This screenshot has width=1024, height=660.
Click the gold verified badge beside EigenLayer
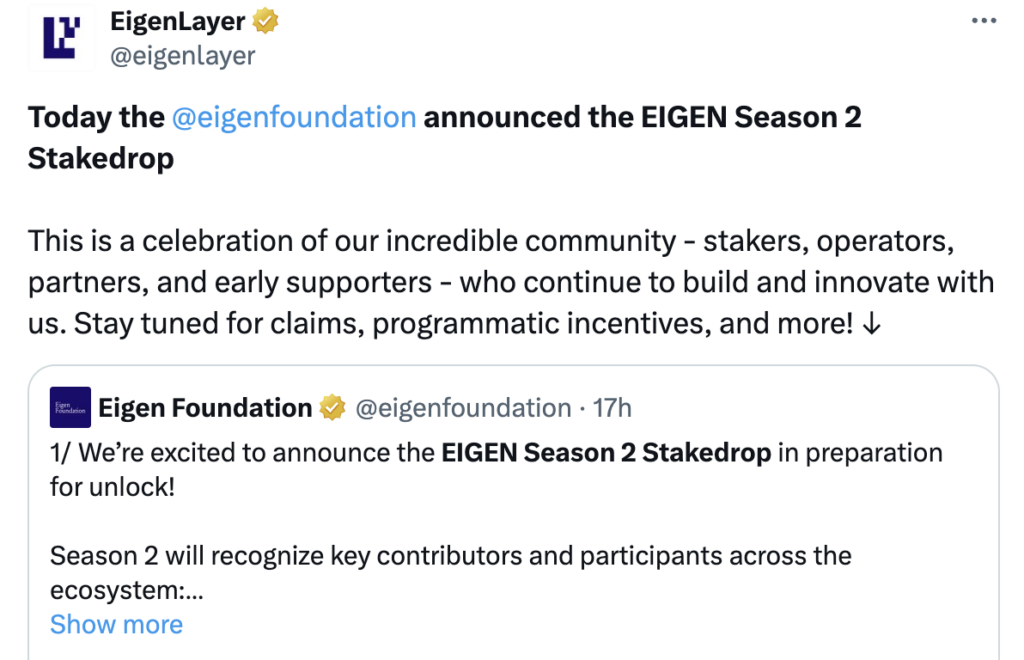click(x=265, y=22)
